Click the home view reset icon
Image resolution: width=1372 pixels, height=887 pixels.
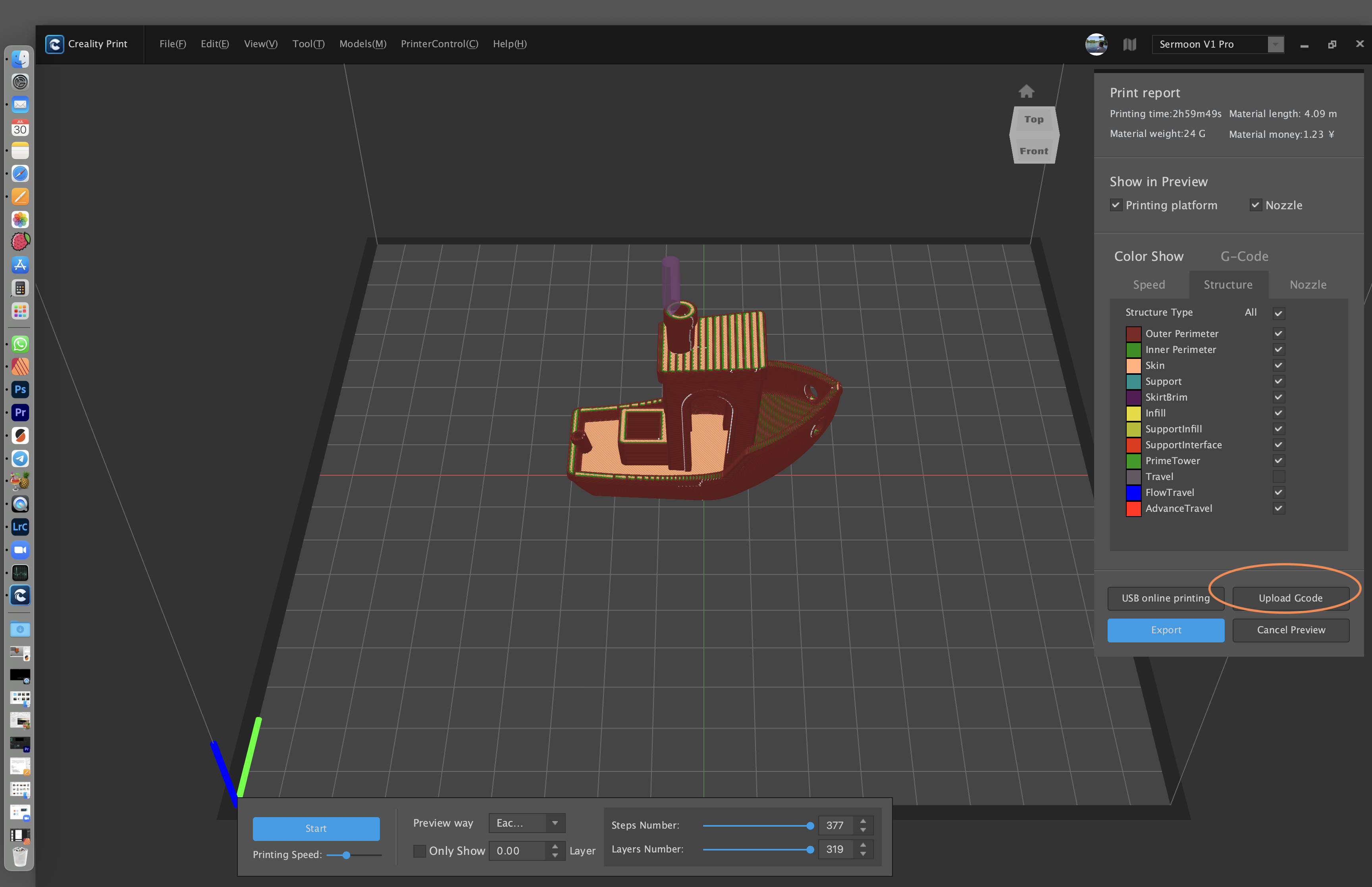[x=1026, y=91]
